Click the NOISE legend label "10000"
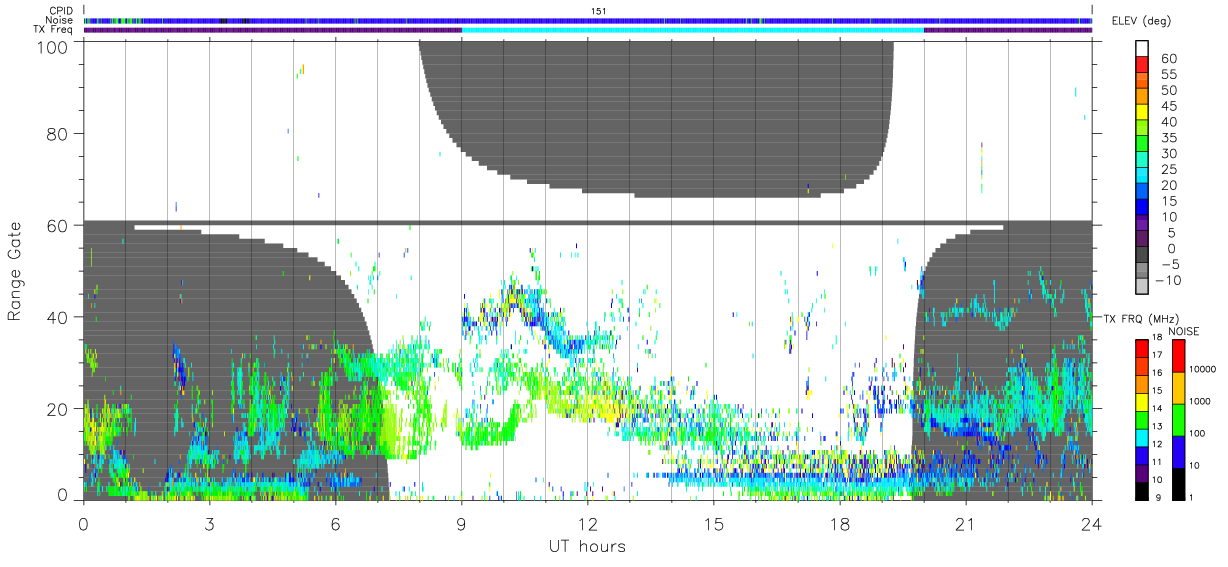The width and height of the screenshot is (1228, 567). pyautogui.click(x=1205, y=368)
